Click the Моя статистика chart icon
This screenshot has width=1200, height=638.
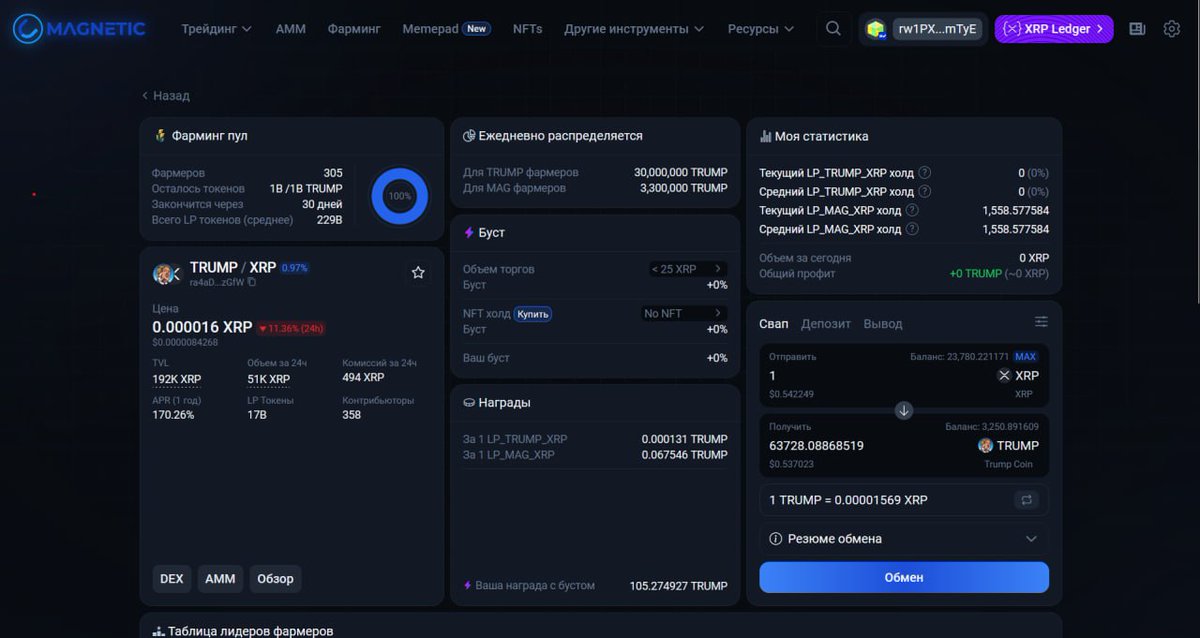(765, 136)
